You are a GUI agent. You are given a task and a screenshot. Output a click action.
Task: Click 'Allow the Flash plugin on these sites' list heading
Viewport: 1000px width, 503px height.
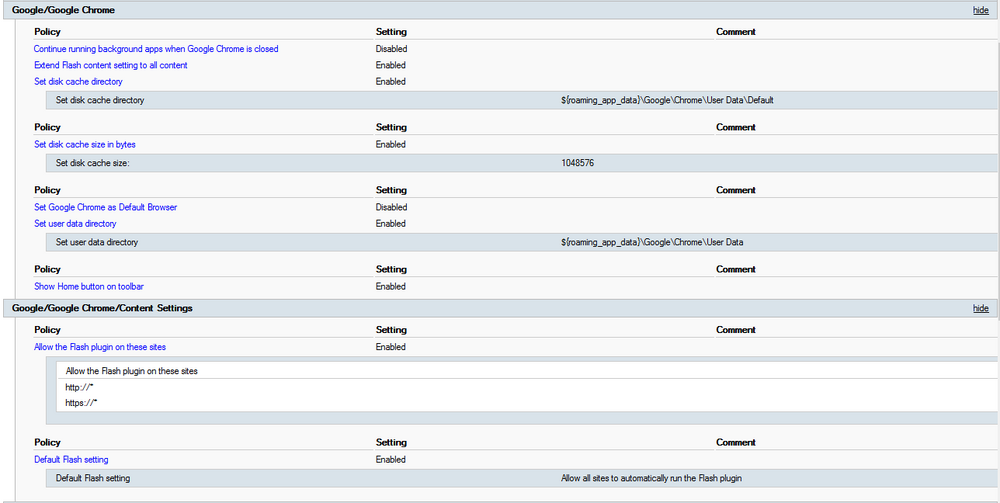(x=131, y=371)
